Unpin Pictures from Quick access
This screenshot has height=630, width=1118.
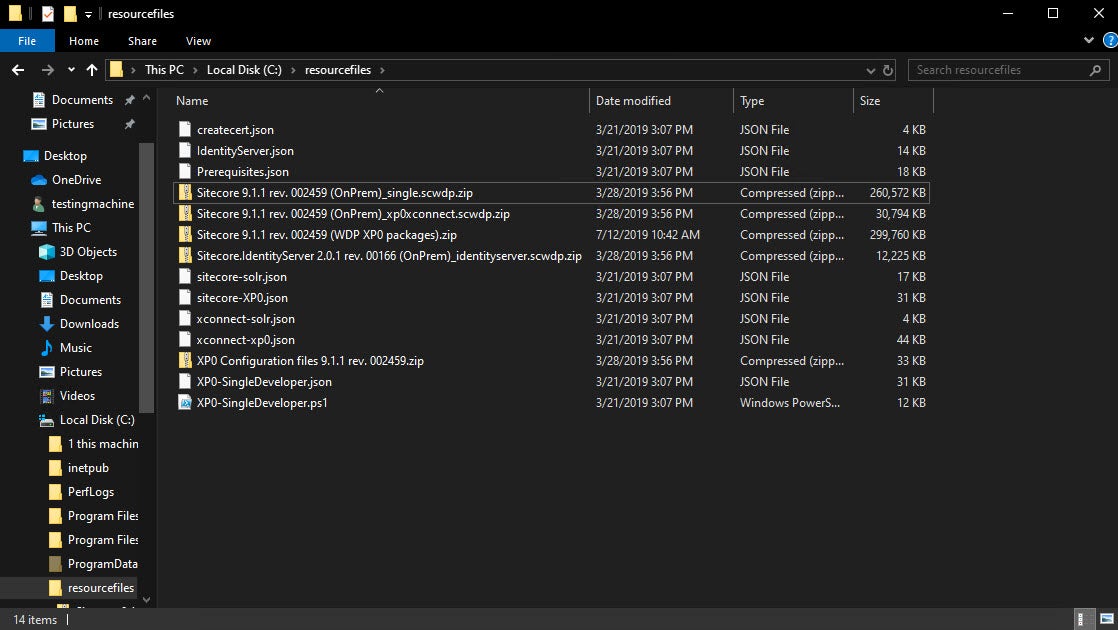[x=130, y=124]
